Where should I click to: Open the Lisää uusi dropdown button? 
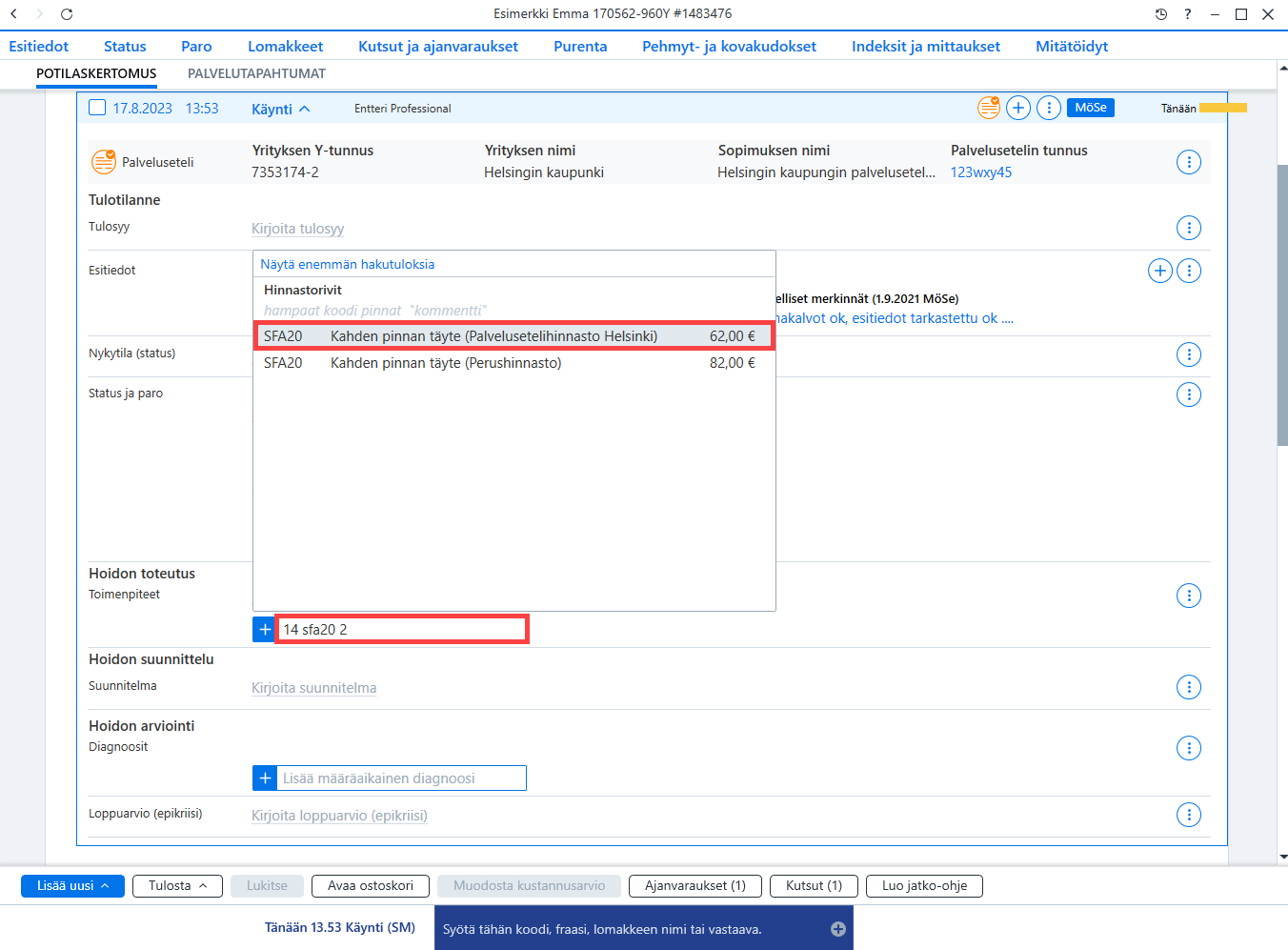(x=72, y=886)
